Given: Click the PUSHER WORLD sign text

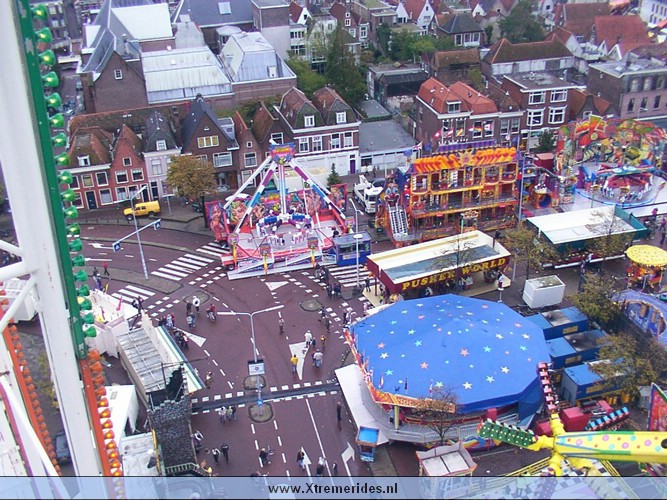Looking at the screenshot, I should coord(454,275).
